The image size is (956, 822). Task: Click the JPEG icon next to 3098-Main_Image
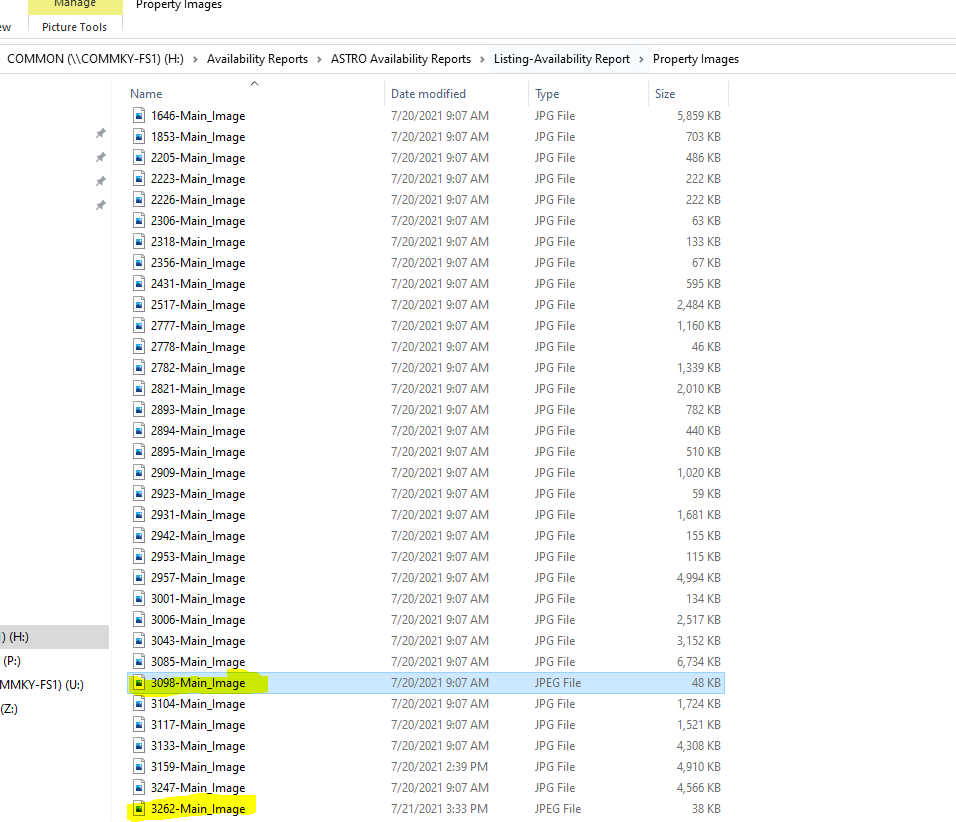click(138, 682)
